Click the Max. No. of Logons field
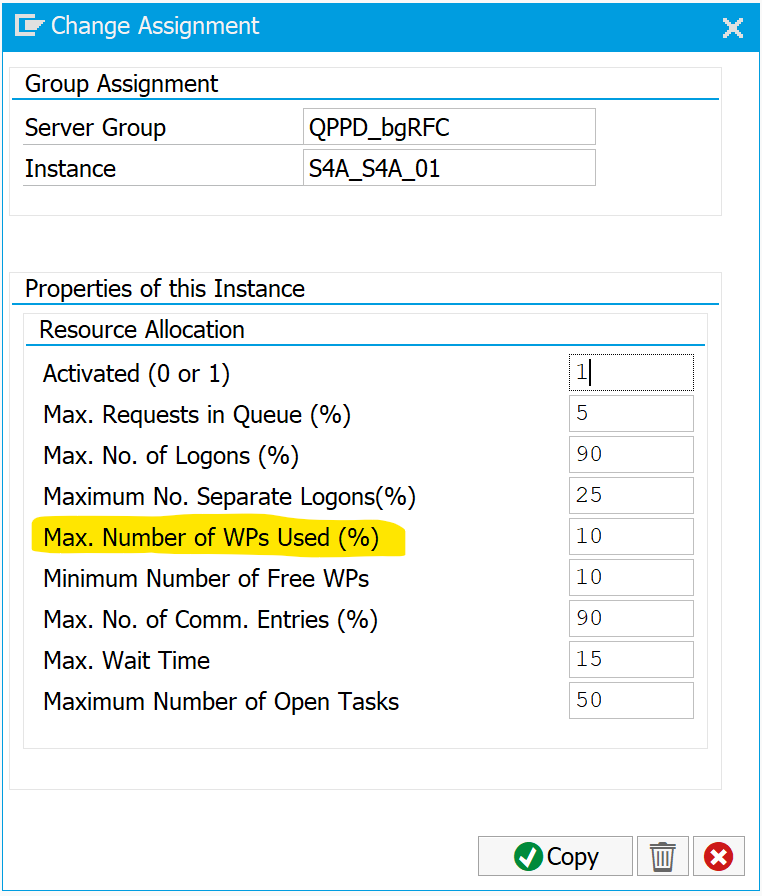The width and height of the screenshot is (762, 896). click(x=631, y=455)
